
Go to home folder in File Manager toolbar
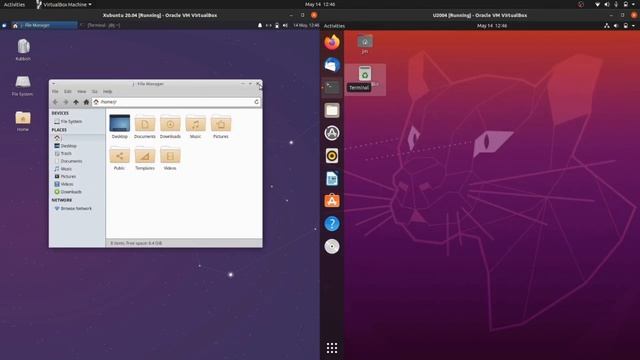tap(86, 102)
